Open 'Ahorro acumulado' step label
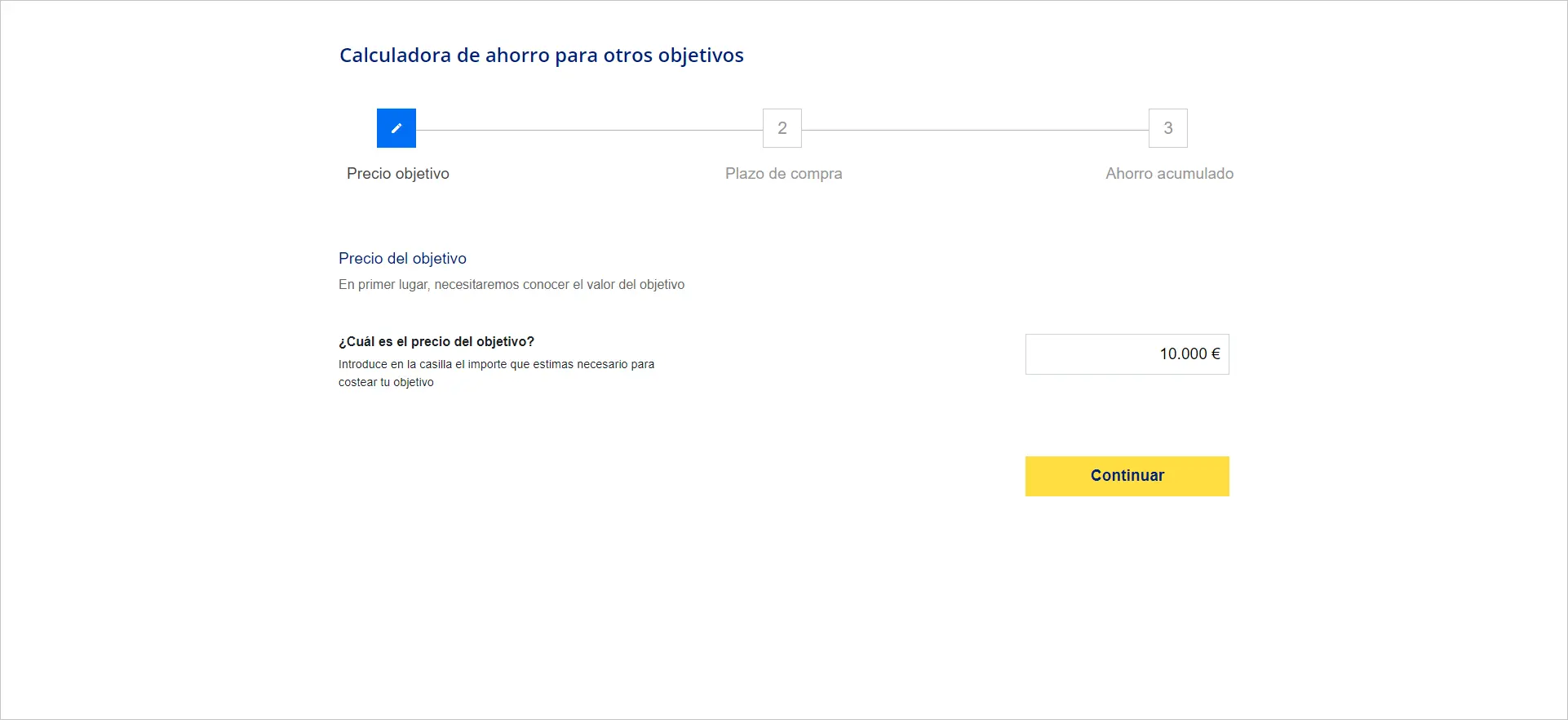 (1169, 174)
